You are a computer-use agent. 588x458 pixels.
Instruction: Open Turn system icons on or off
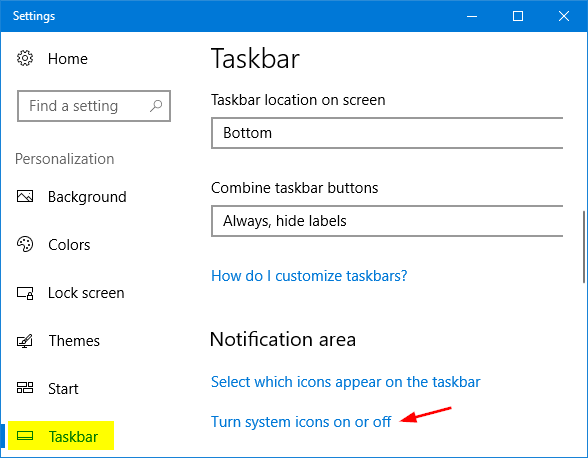301,422
